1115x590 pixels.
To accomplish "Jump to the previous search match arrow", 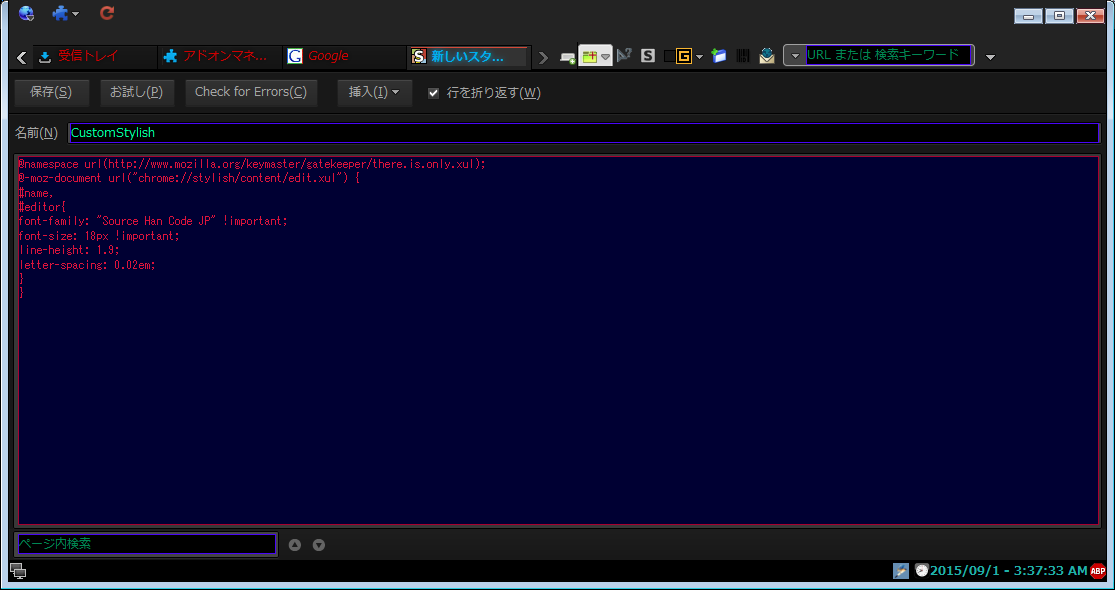I will (295, 545).
